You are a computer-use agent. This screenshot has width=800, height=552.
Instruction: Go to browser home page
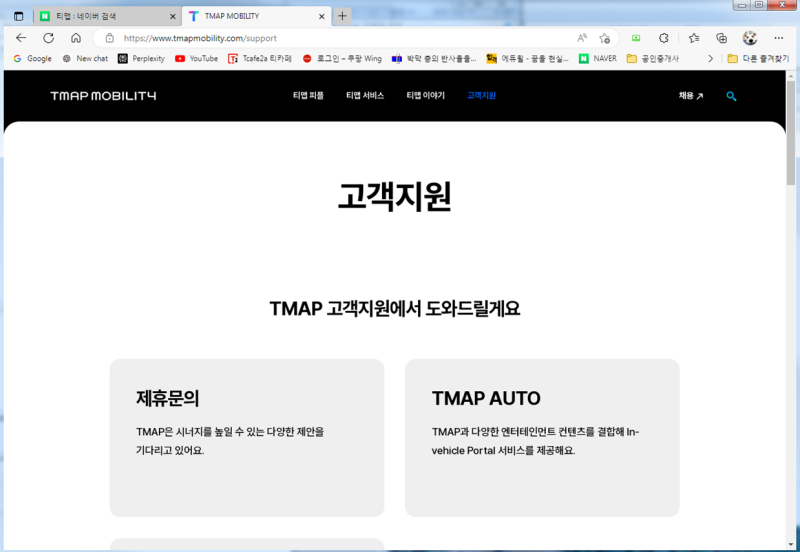click(x=76, y=38)
